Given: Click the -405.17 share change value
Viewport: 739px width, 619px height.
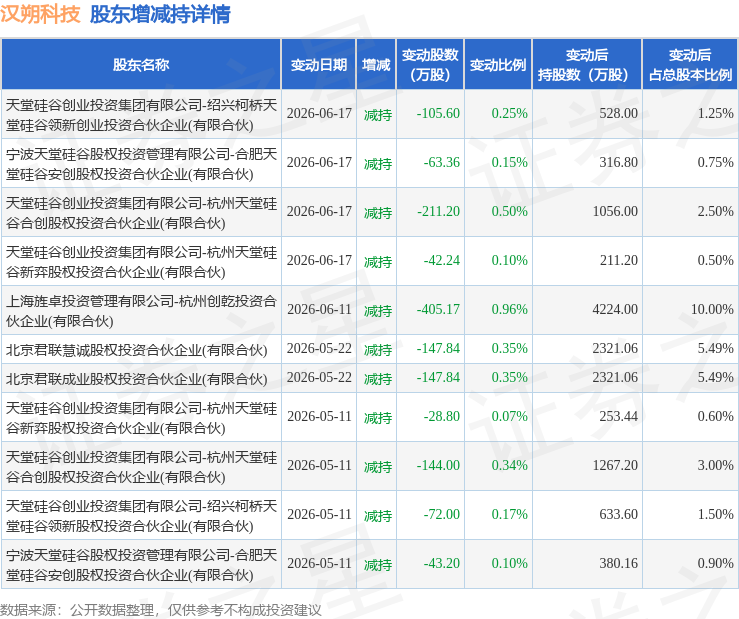Looking at the screenshot, I should click(438, 309).
